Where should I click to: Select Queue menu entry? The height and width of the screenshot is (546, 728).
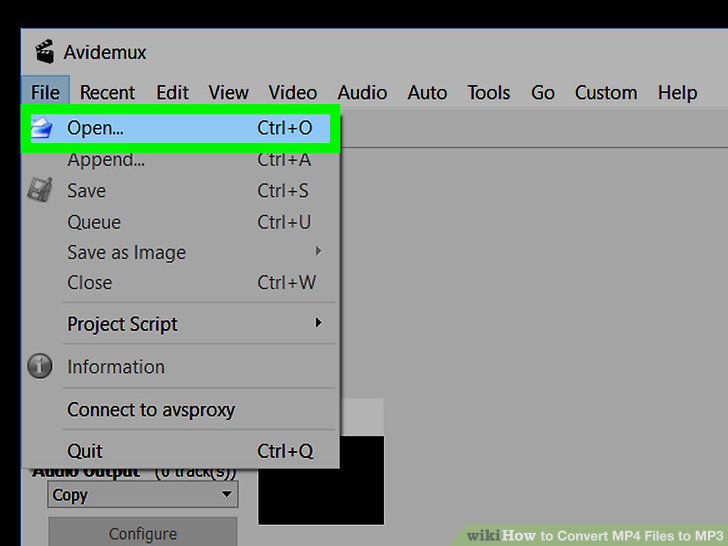(x=94, y=222)
